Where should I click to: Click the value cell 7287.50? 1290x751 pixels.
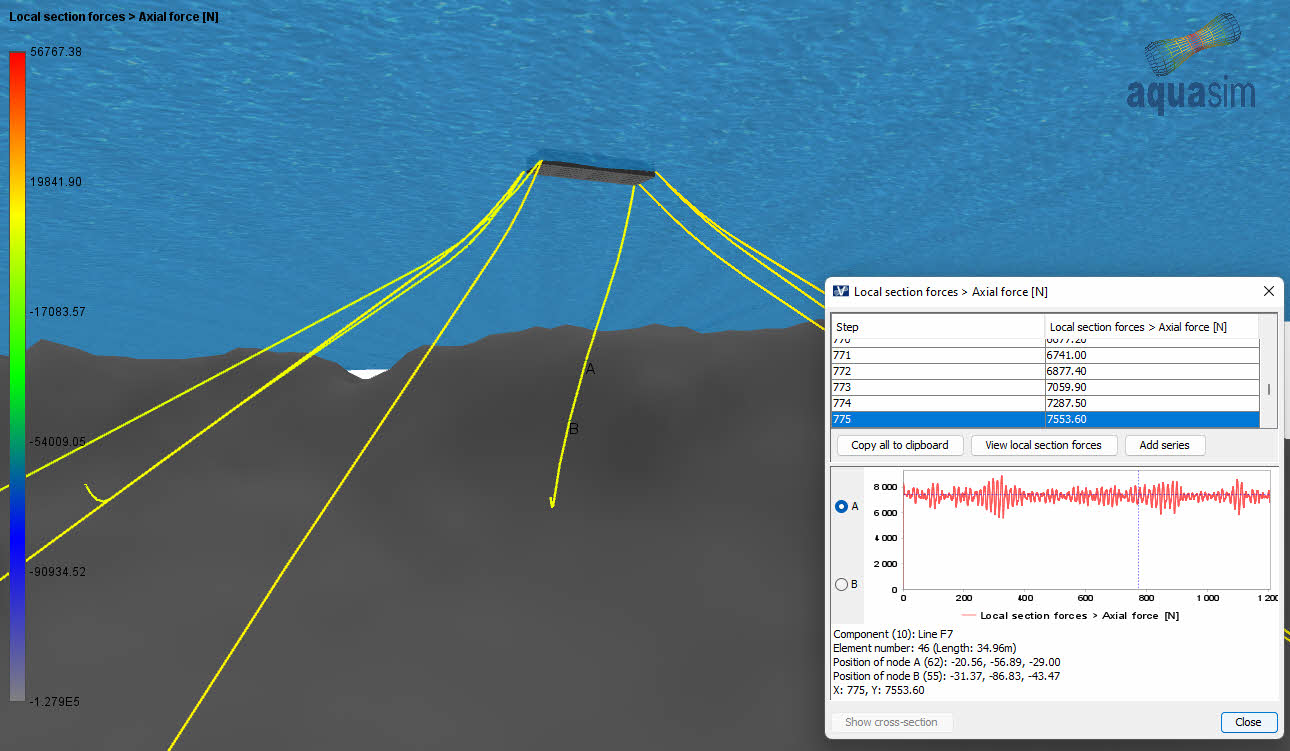[x=1151, y=403]
